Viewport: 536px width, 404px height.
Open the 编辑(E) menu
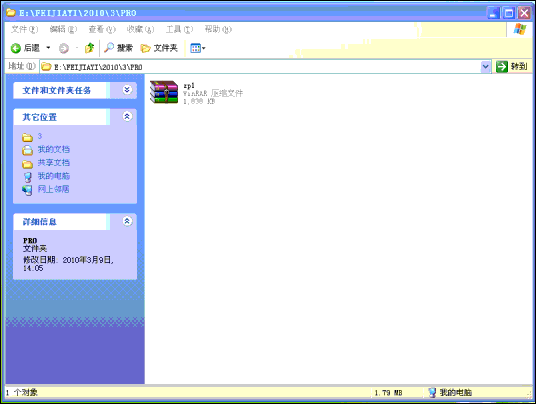click(63, 29)
